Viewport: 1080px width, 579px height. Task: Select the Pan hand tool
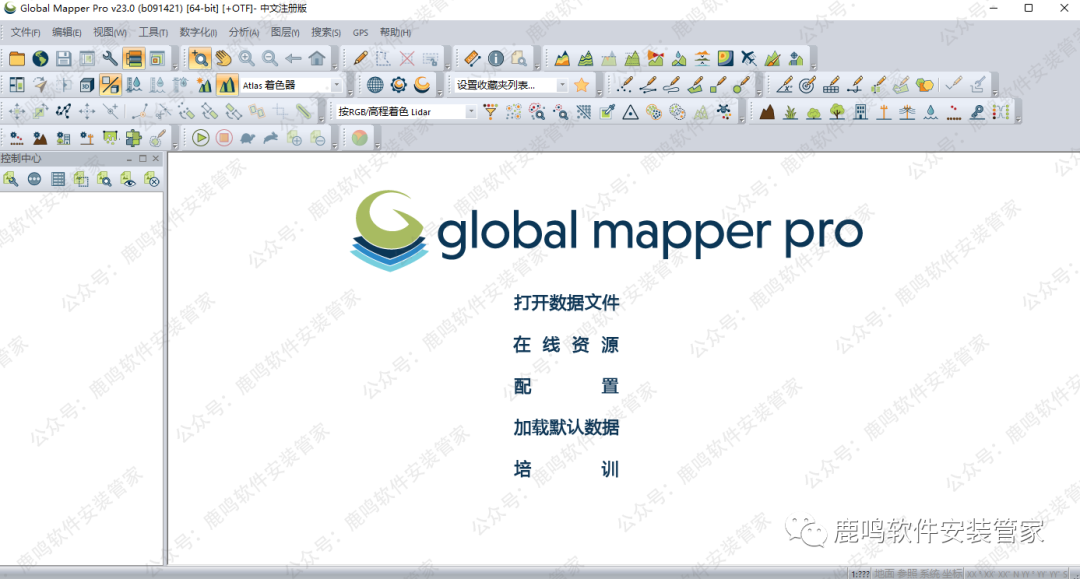pos(223,58)
